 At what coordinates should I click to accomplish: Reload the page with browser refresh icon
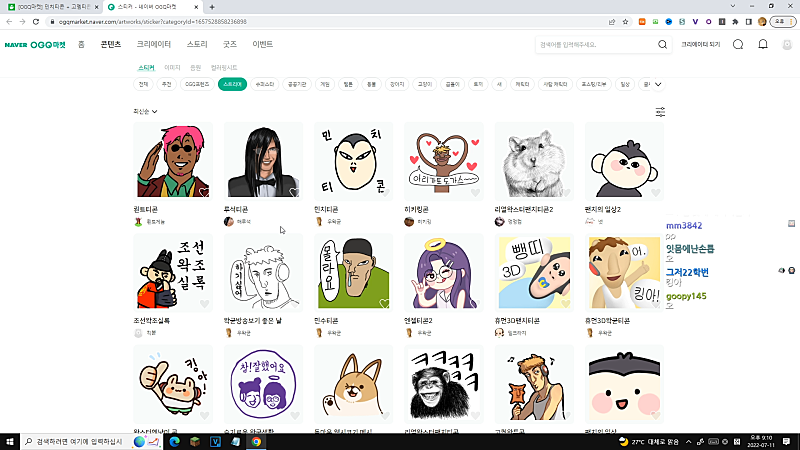(x=39, y=21)
